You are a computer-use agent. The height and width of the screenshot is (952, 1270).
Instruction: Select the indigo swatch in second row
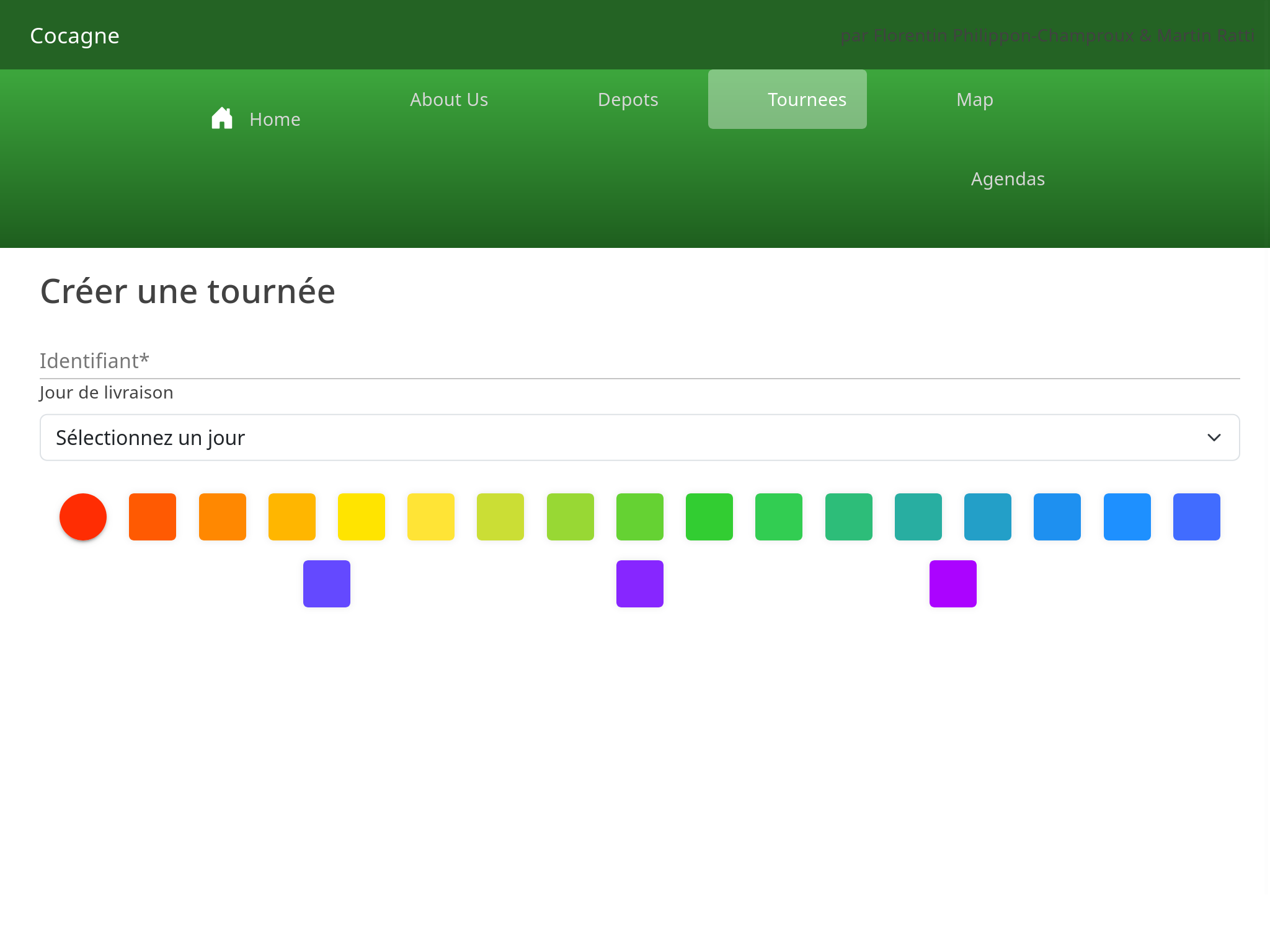pyautogui.click(x=327, y=584)
